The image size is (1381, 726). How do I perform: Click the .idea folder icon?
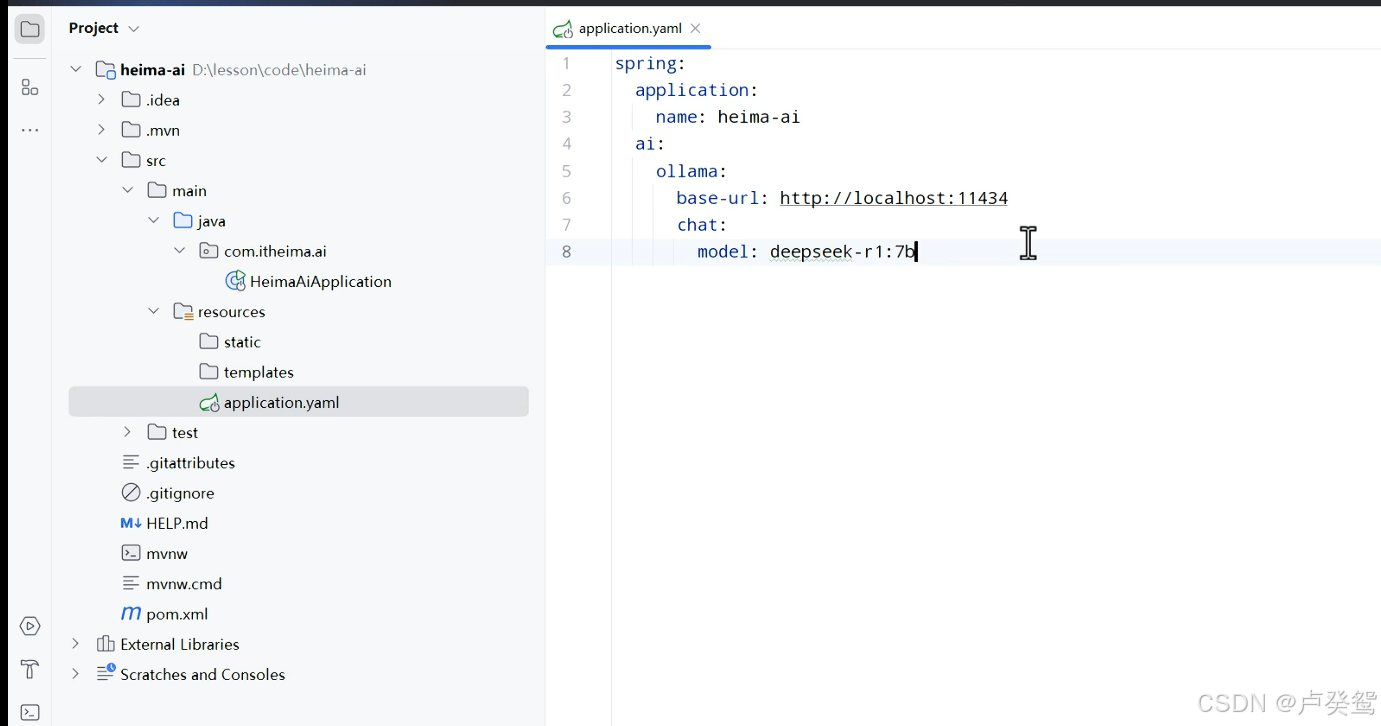[x=131, y=100]
